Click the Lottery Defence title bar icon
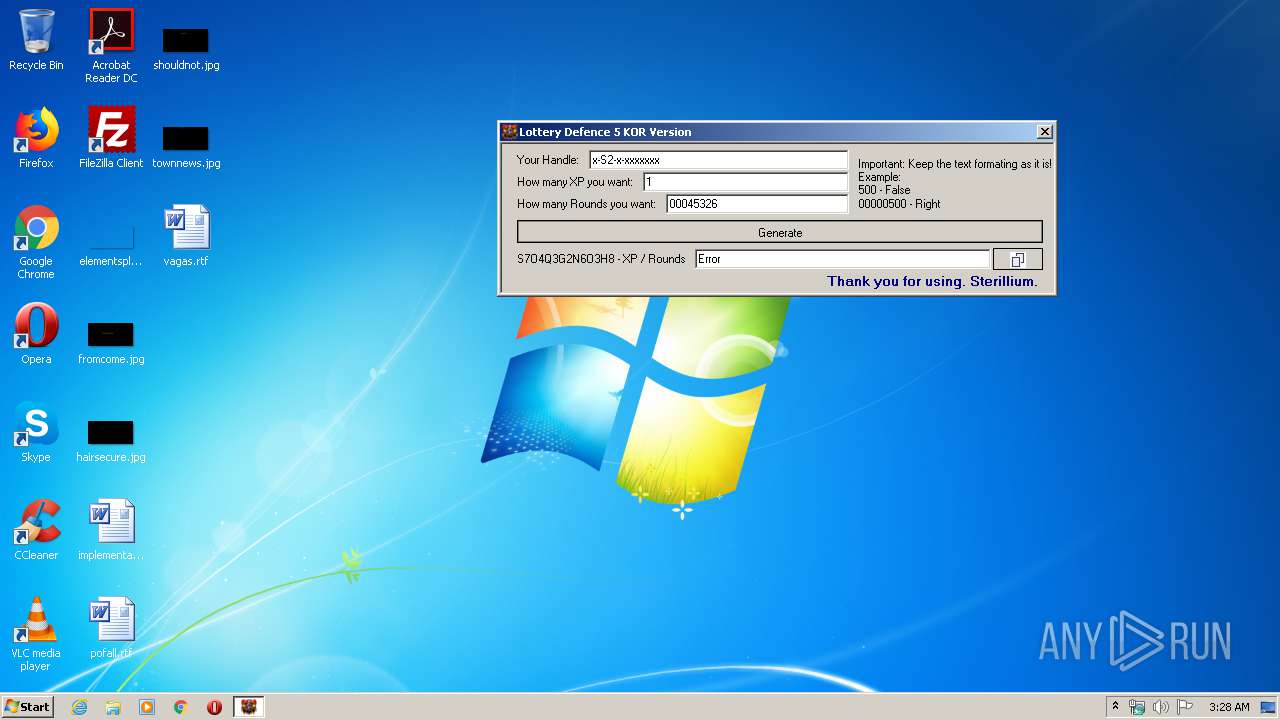 click(x=509, y=132)
